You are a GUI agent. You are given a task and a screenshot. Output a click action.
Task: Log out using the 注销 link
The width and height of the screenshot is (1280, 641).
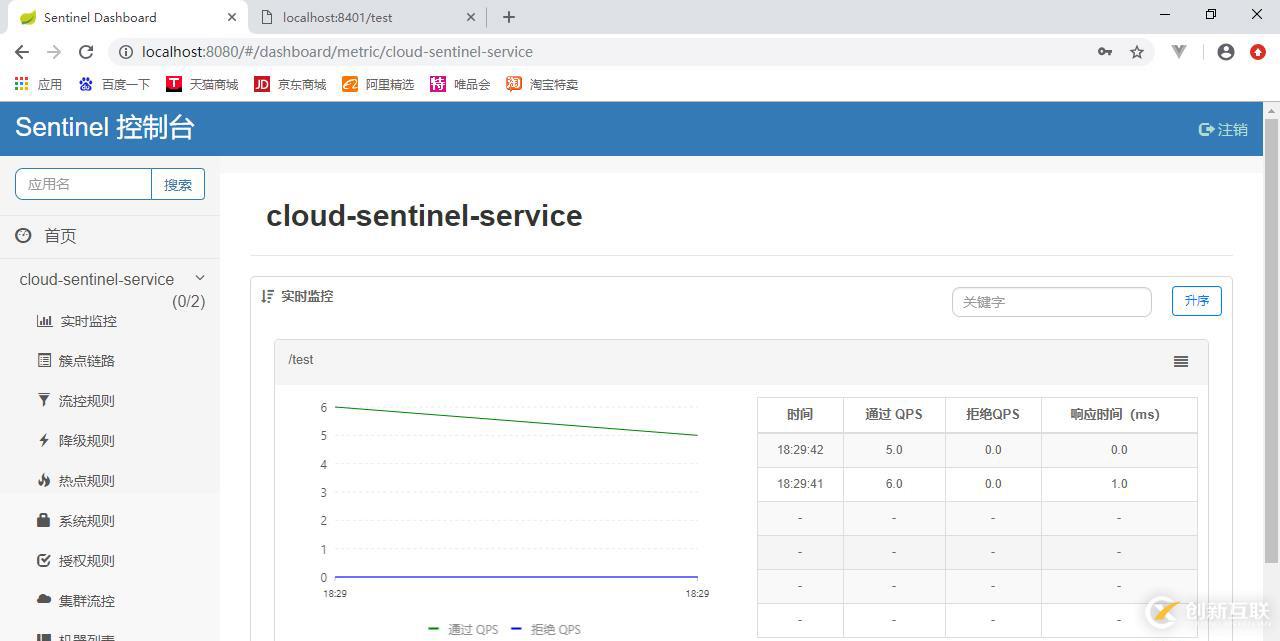pyautogui.click(x=1223, y=129)
